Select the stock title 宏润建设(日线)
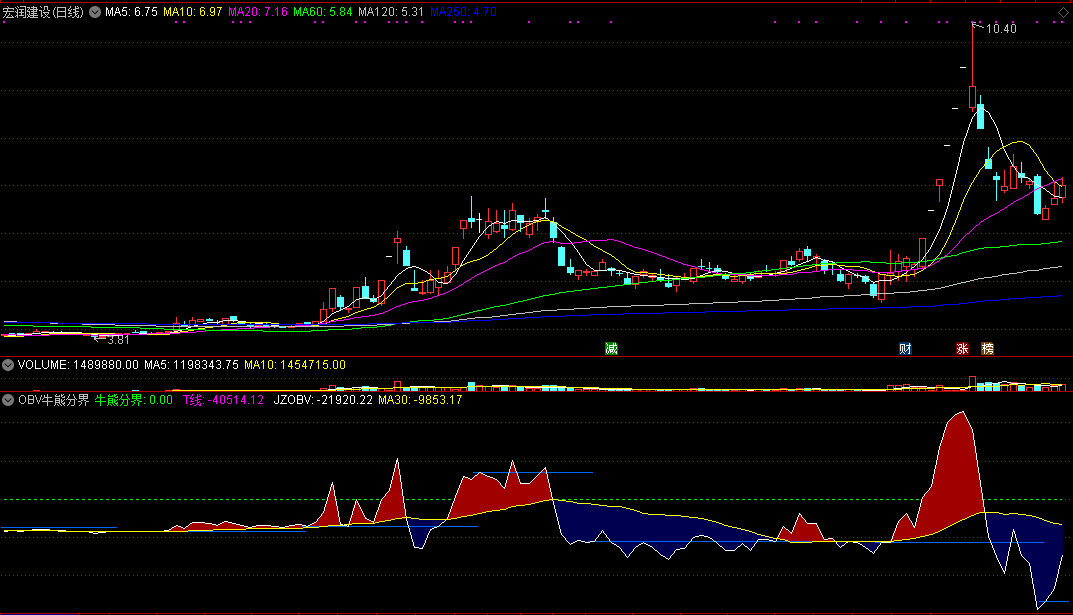Image resolution: width=1073 pixels, height=615 pixels. tap(43, 12)
